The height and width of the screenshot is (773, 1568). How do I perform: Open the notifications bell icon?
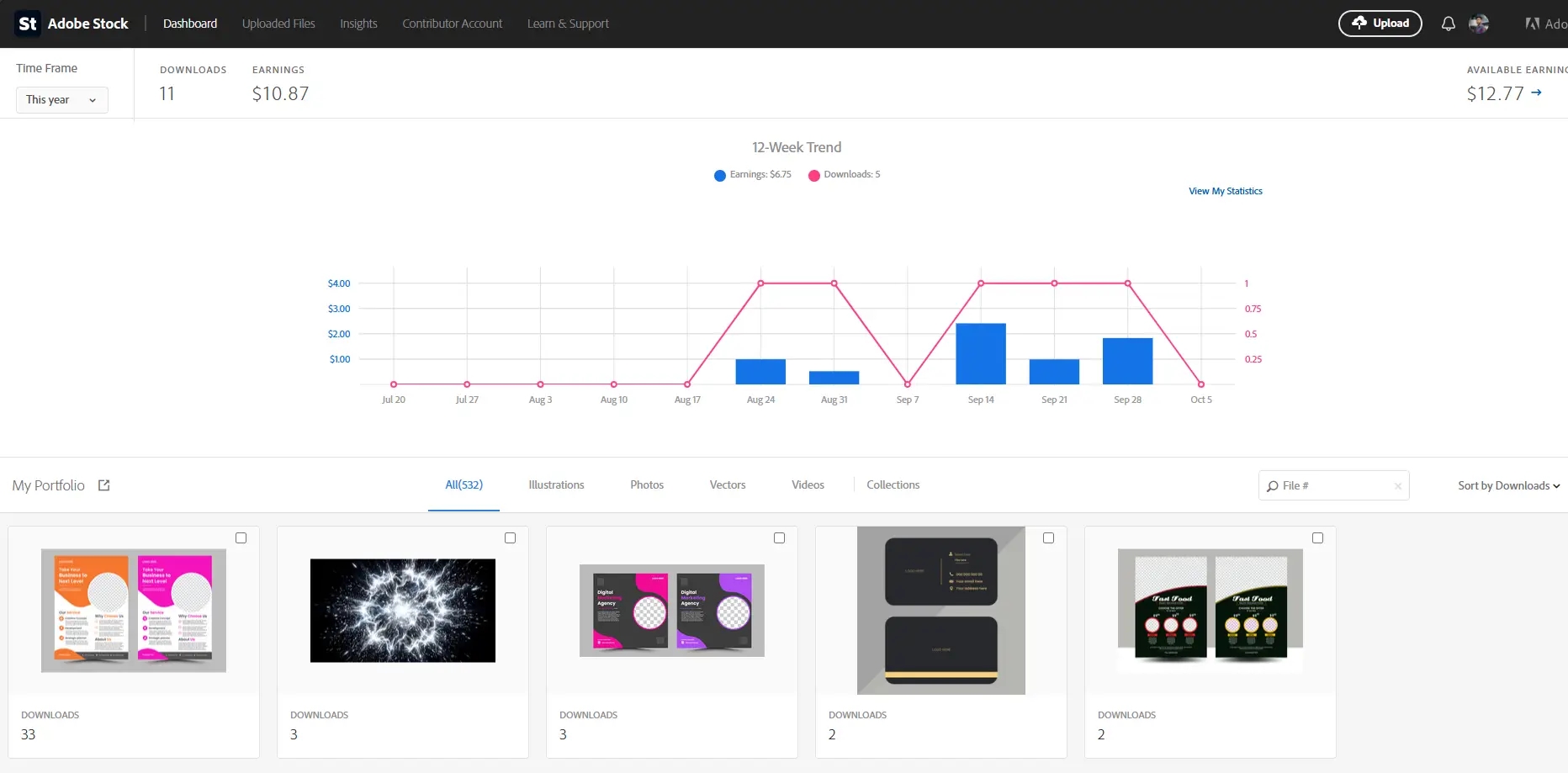point(1448,24)
